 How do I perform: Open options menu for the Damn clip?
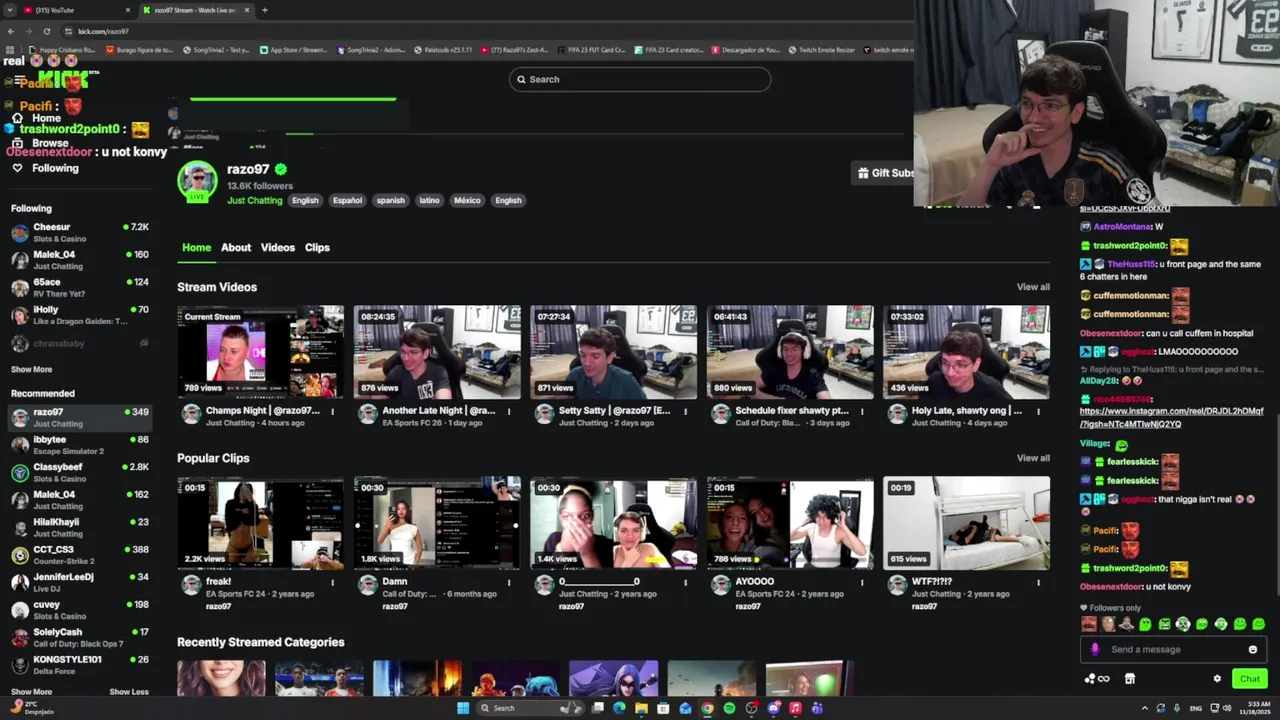tap(509, 582)
